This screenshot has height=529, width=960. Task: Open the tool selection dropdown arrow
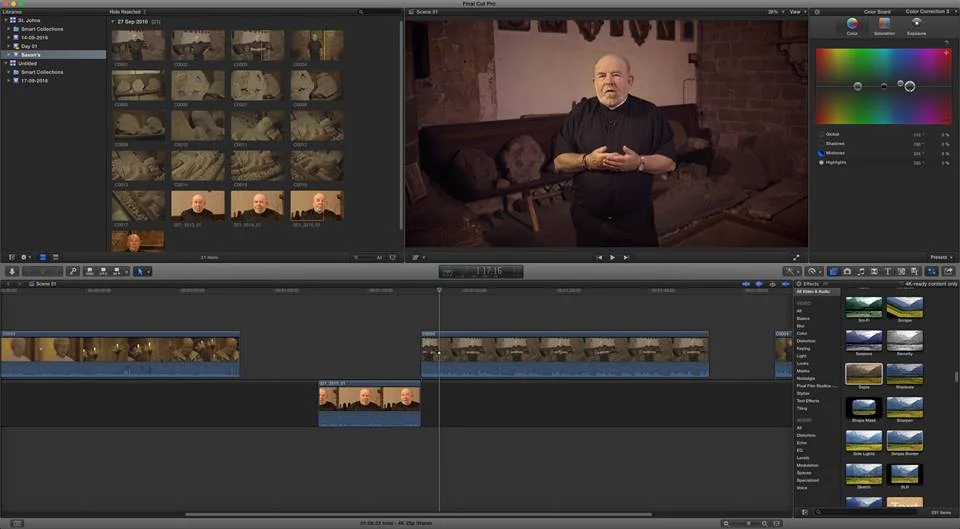point(148,271)
